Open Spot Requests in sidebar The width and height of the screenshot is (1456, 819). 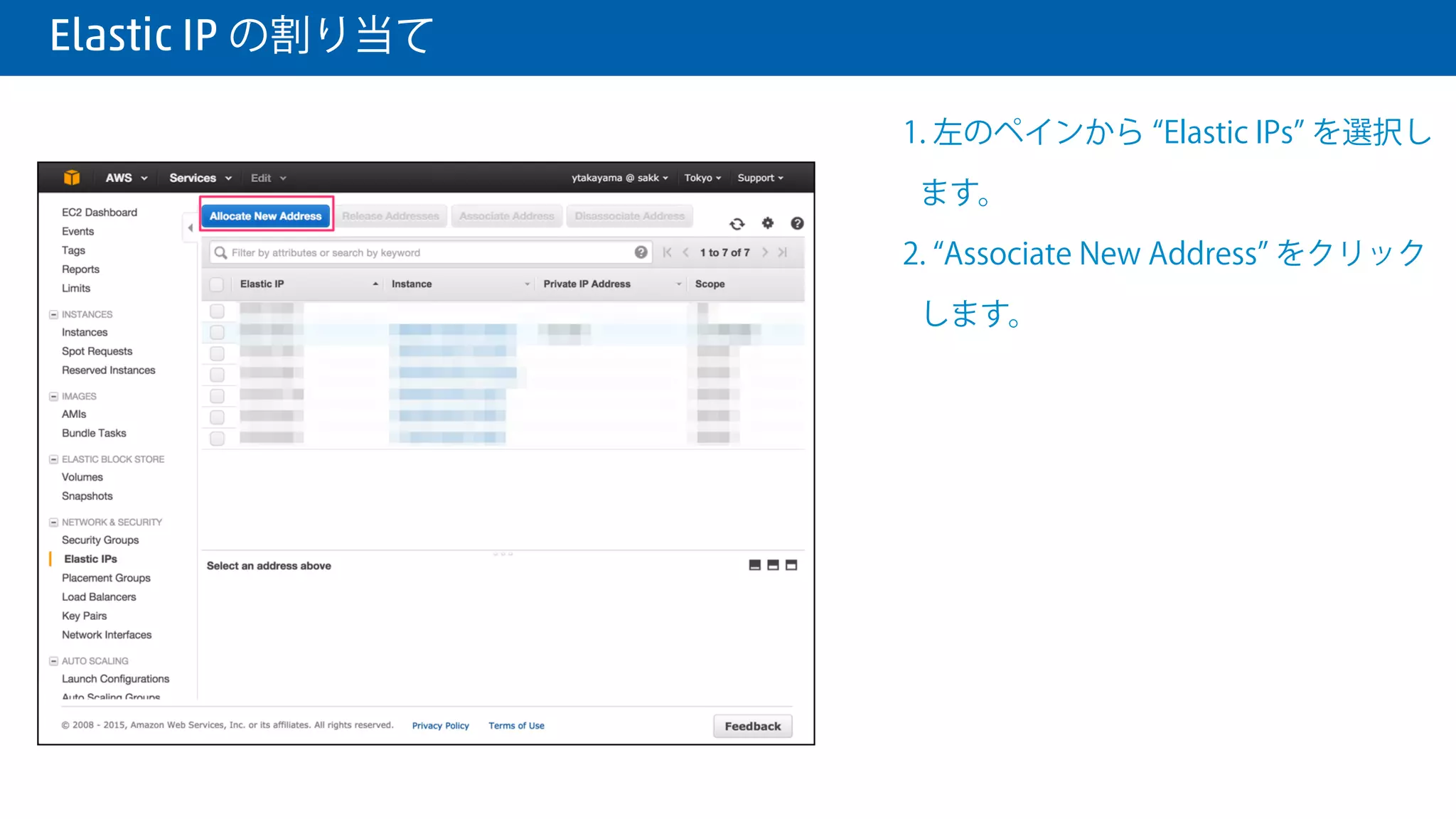point(97,351)
